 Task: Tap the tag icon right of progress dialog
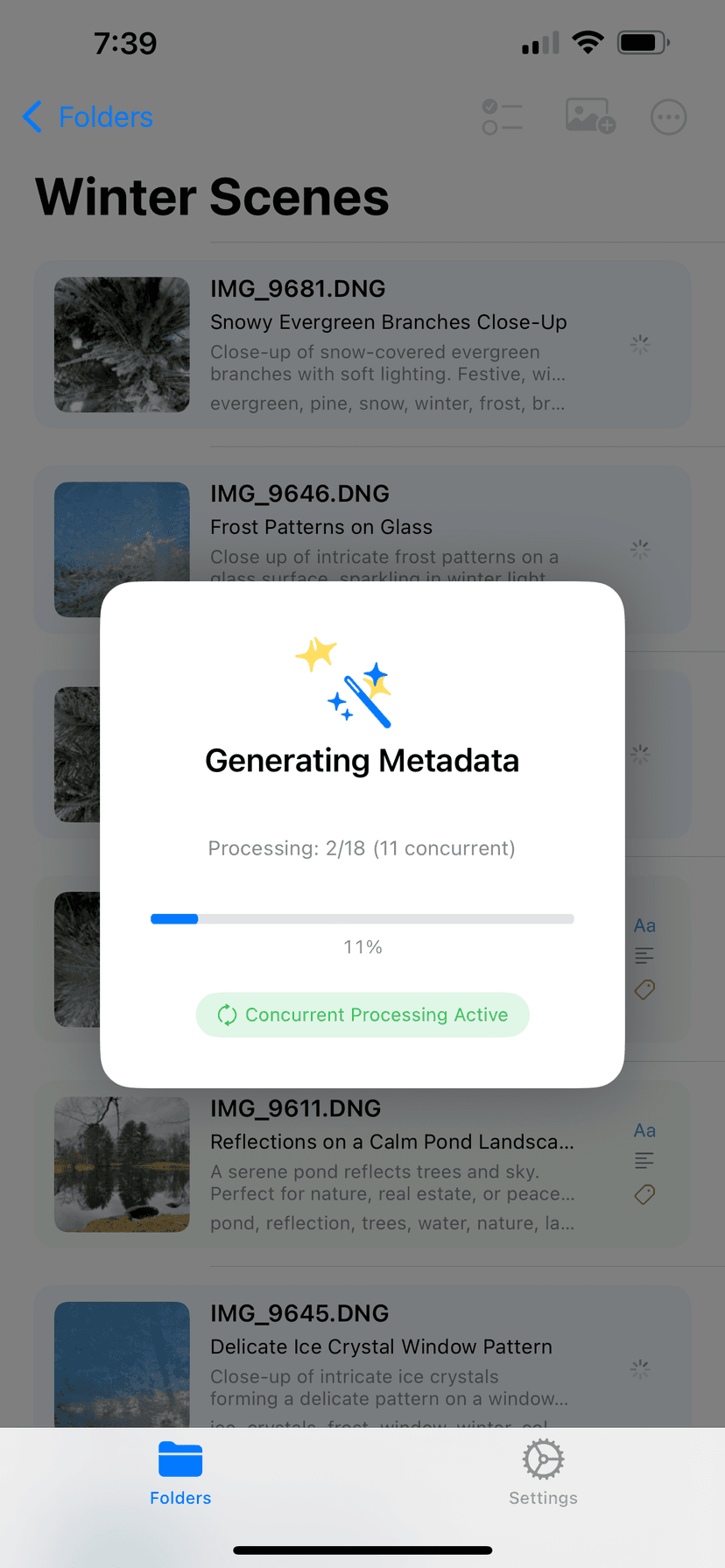pos(644,989)
